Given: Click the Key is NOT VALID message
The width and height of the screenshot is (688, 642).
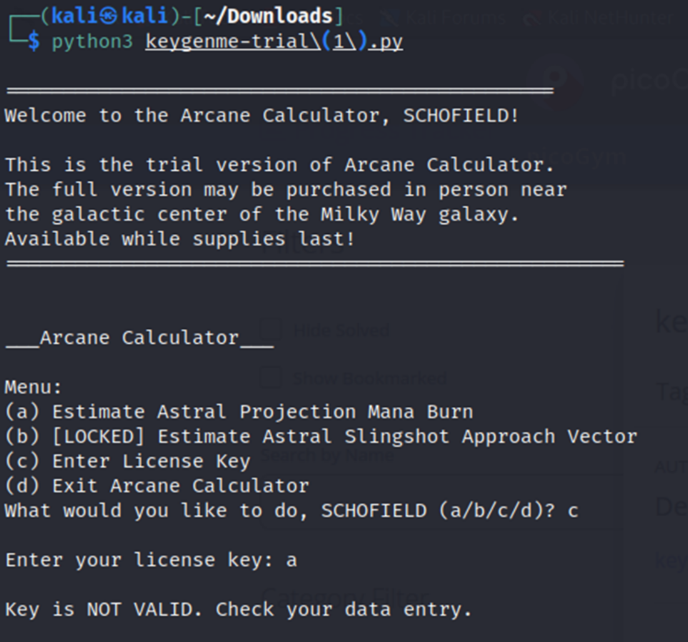Looking at the screenshot, I should (238, 609).
